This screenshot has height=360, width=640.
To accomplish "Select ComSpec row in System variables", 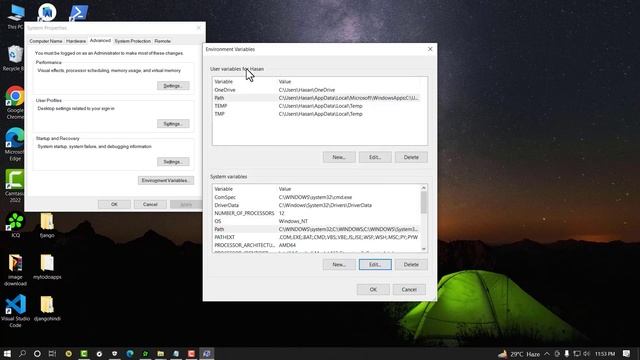I will coord(316,197).
